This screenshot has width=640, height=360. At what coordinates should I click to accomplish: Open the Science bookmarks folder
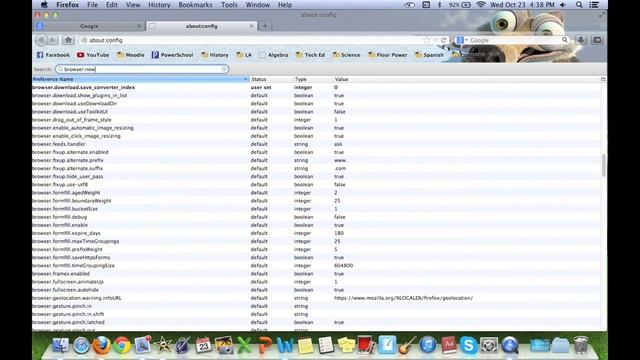[x=347, y=55]
